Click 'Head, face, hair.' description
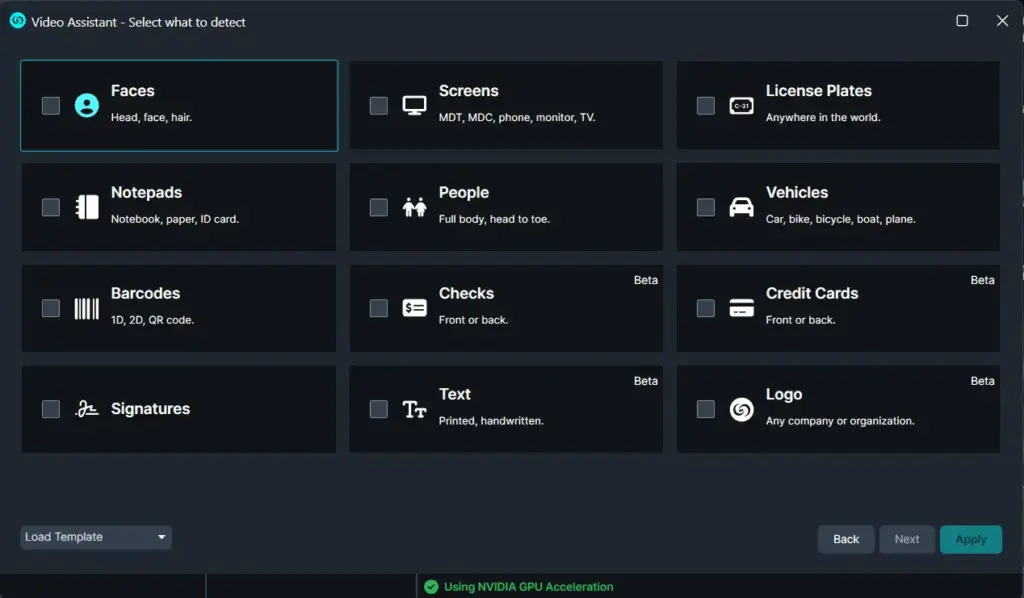Viewport: 1024px width, 598px height. [151, 118]
